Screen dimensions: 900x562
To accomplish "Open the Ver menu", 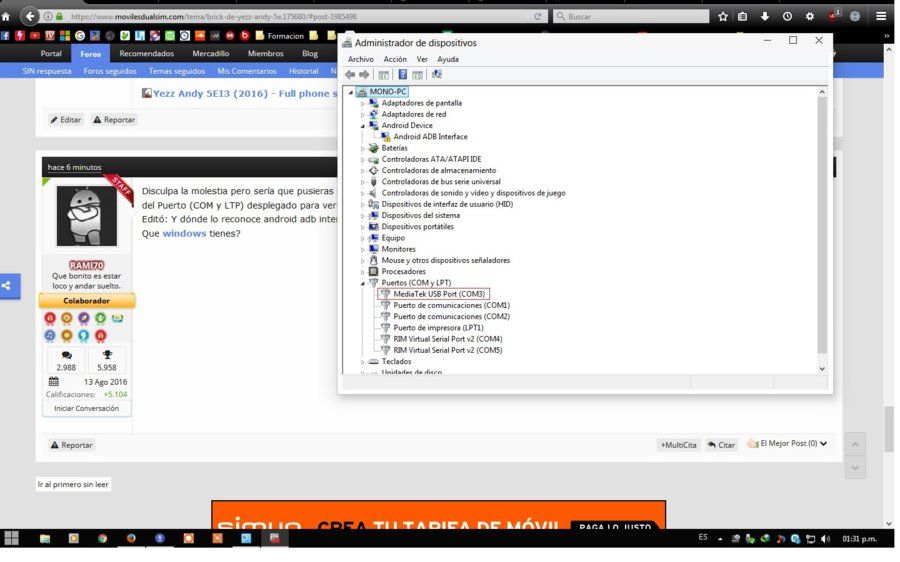I will click(422, 59).
